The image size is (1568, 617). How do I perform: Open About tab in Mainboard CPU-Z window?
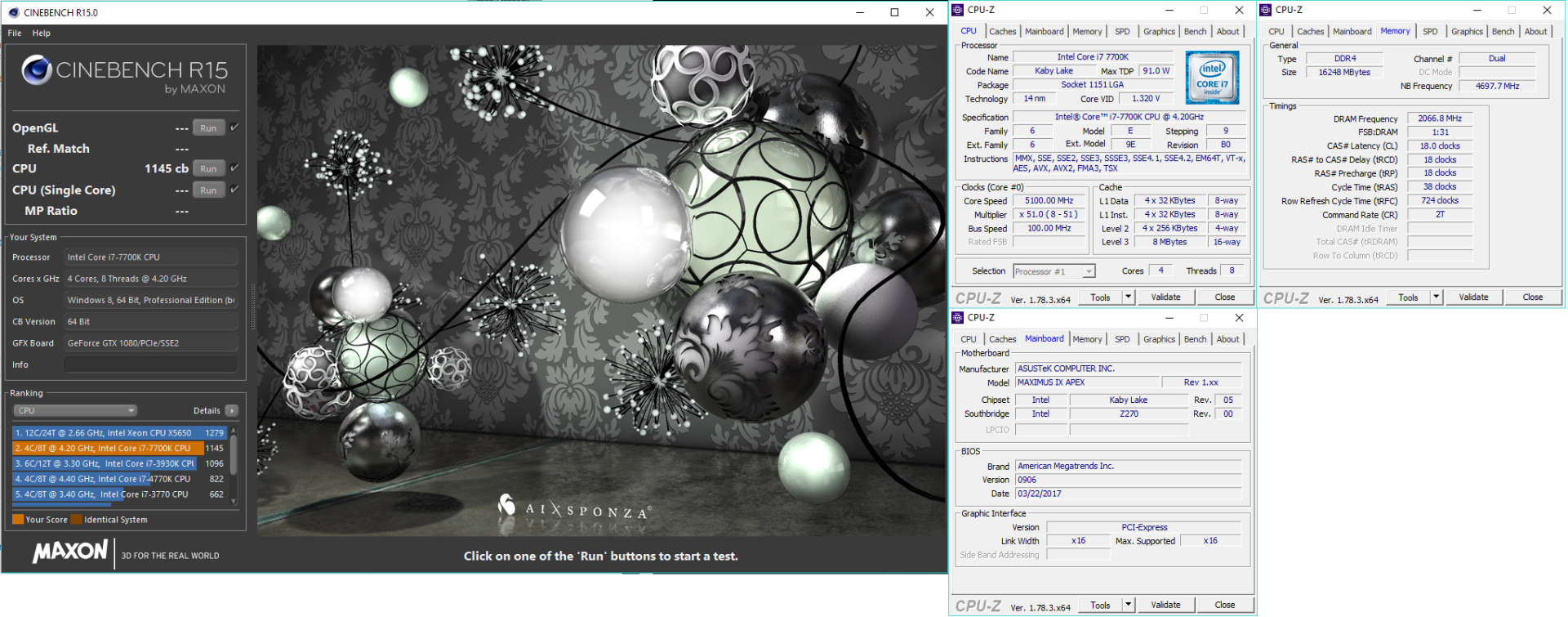point(1227,339)
